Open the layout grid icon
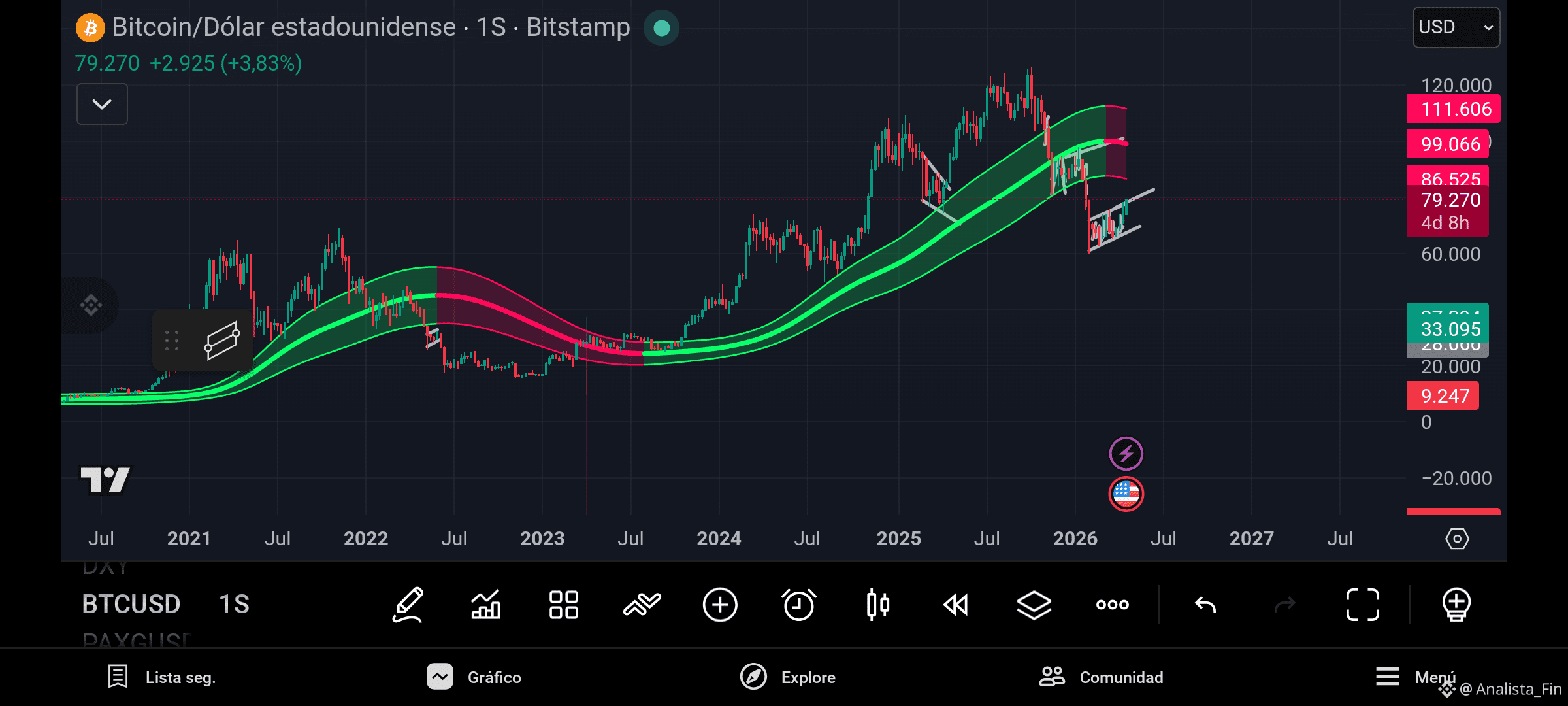This screenshot has height=706, width=1568. coord(563,605)
